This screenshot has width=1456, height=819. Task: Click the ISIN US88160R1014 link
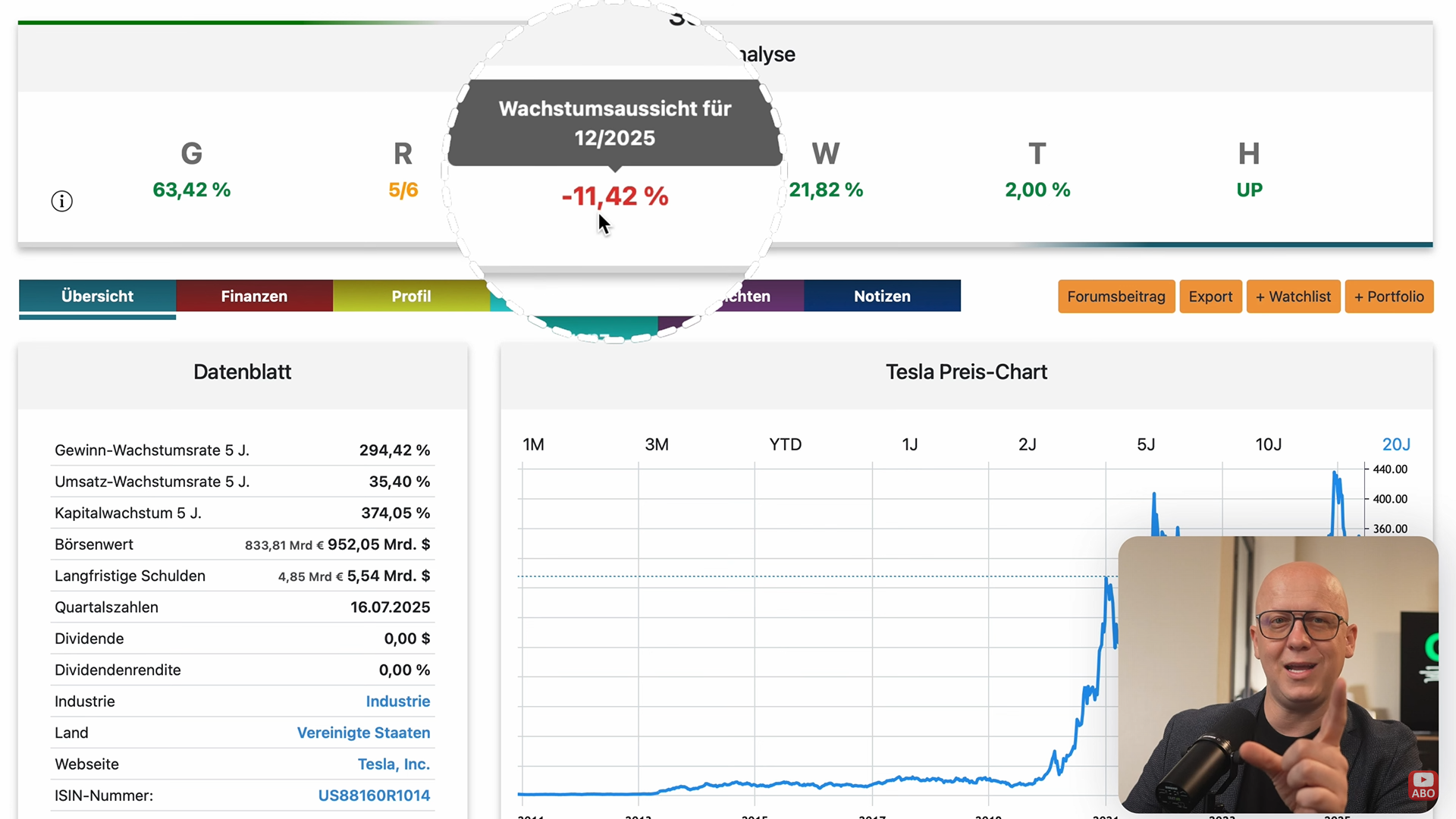pos(374,795)
